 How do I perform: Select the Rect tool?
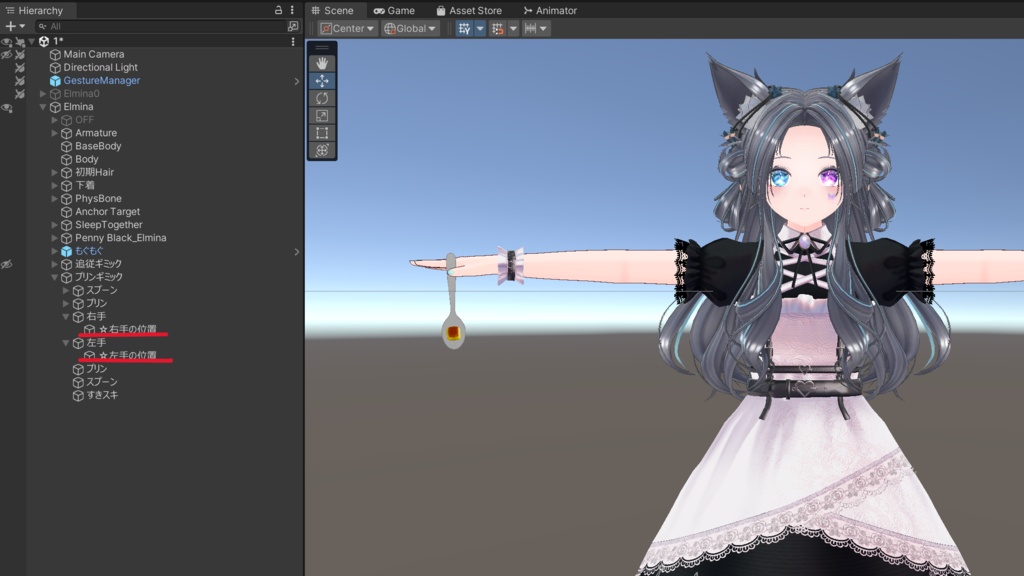tap(322, 133)
